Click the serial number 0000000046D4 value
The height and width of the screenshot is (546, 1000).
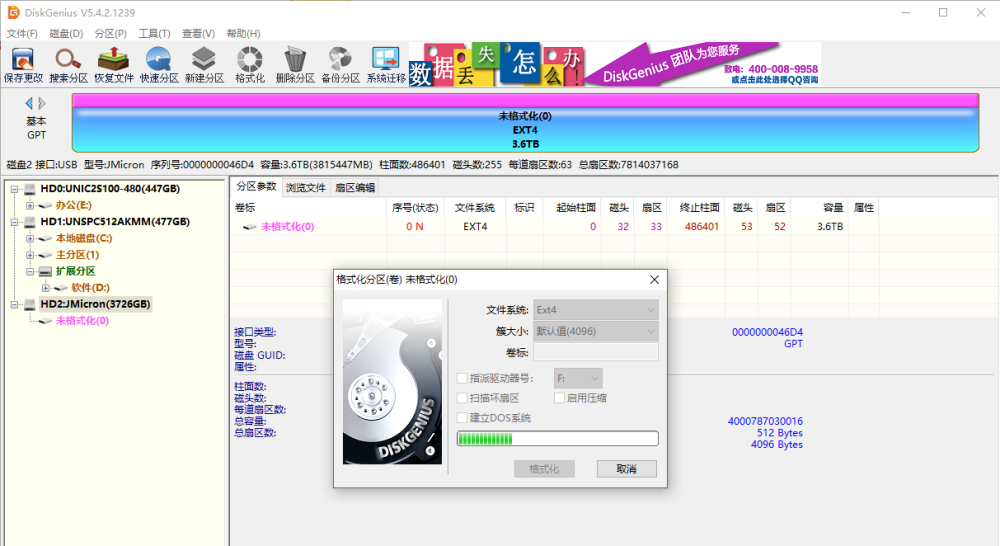pos(767,332)
